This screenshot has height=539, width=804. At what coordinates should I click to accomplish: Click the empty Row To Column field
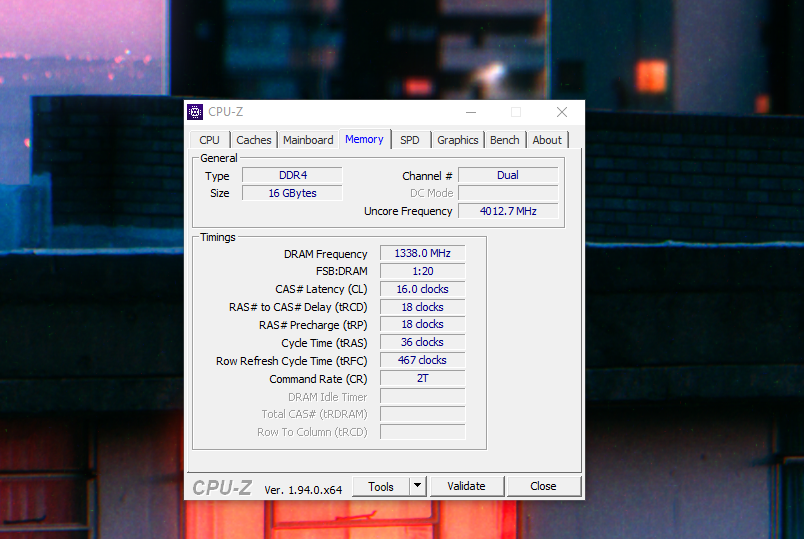coord(423,432)
